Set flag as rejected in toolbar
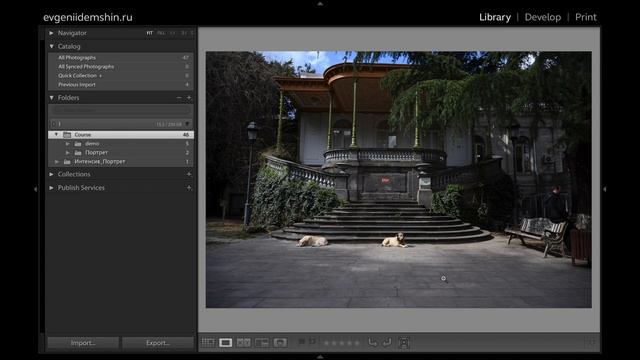 tap(312, 341)
